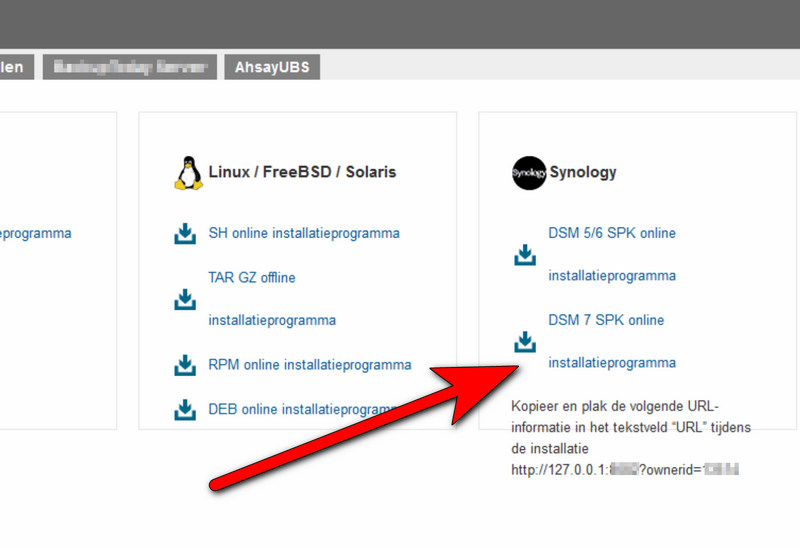Click download icon beside DSM 5/6 SPK installer
800x548 pixels.
[x=525, y=255]
